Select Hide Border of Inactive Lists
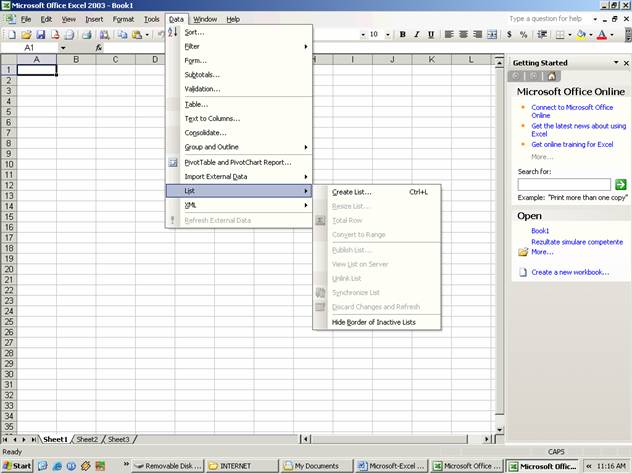This screenshot has width=632, height=474. [x=377, y=322]
